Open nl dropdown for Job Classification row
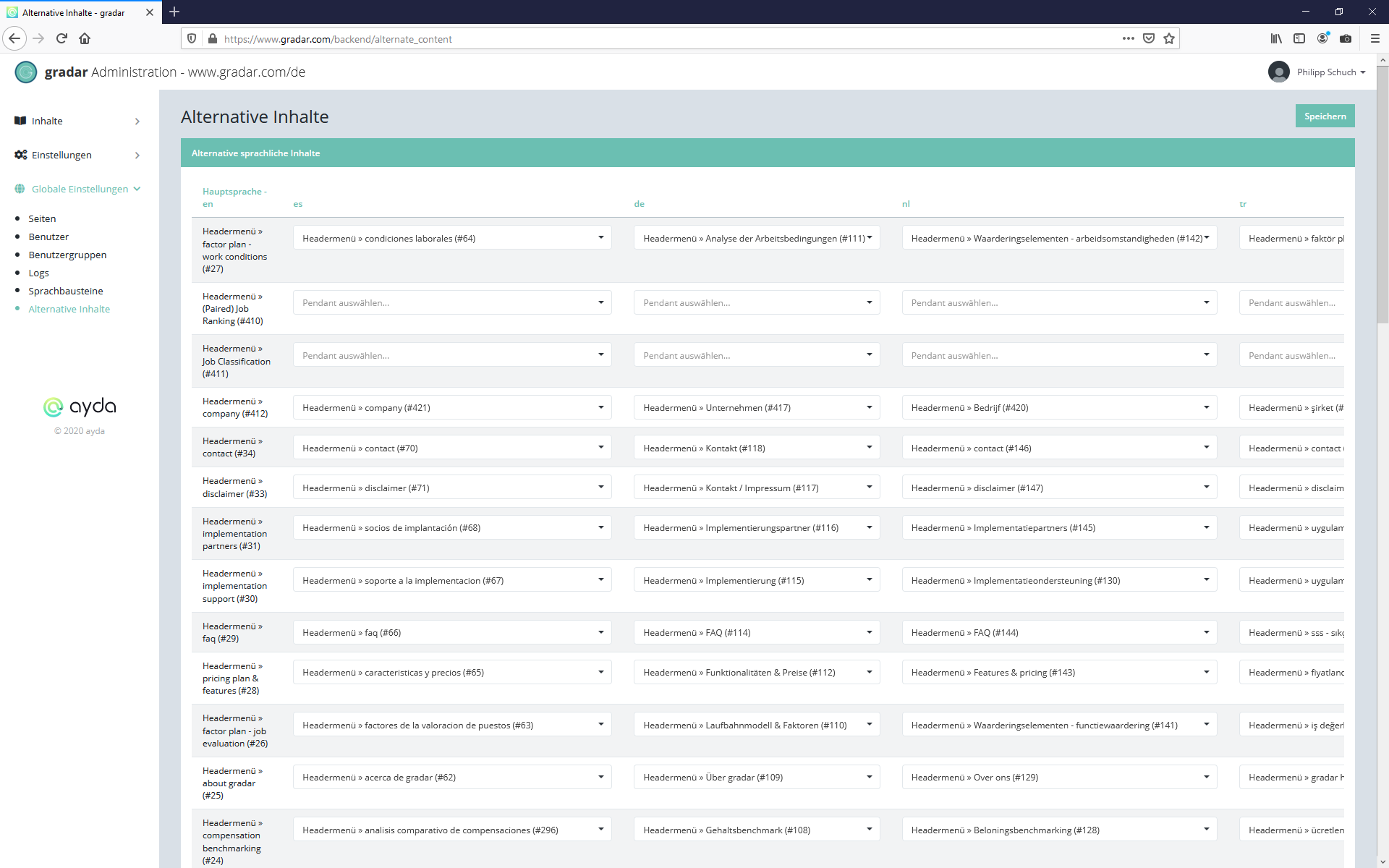 (x=1059, y=355)
